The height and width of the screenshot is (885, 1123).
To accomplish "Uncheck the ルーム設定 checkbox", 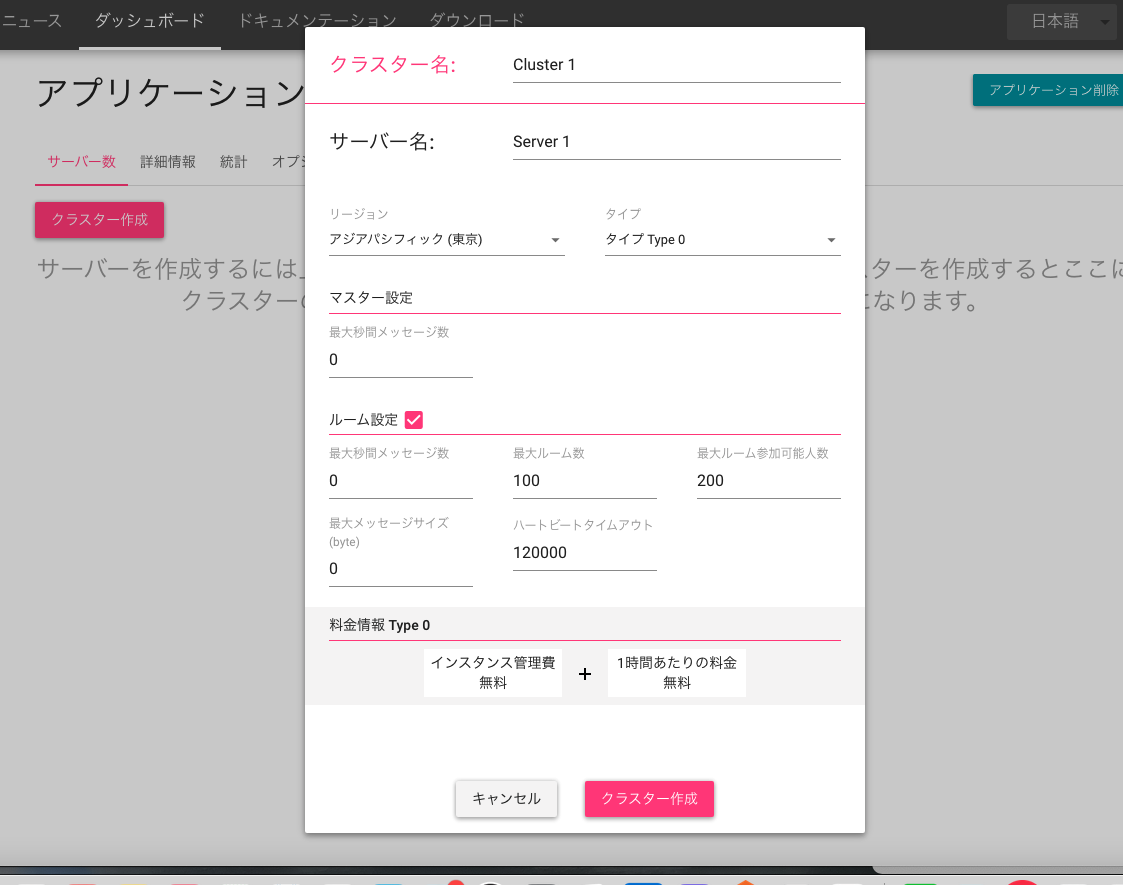I will click(x=414, y=419).
